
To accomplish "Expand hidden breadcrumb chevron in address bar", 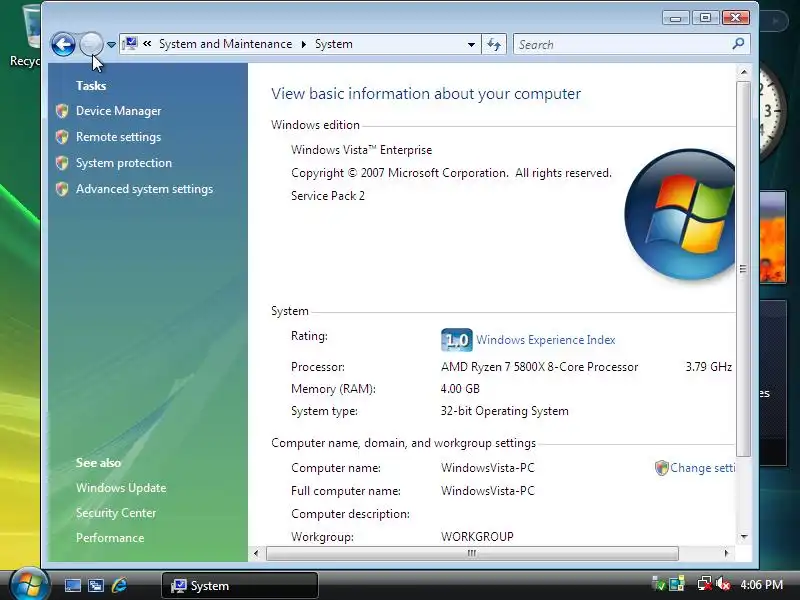I will pos(147,44).
